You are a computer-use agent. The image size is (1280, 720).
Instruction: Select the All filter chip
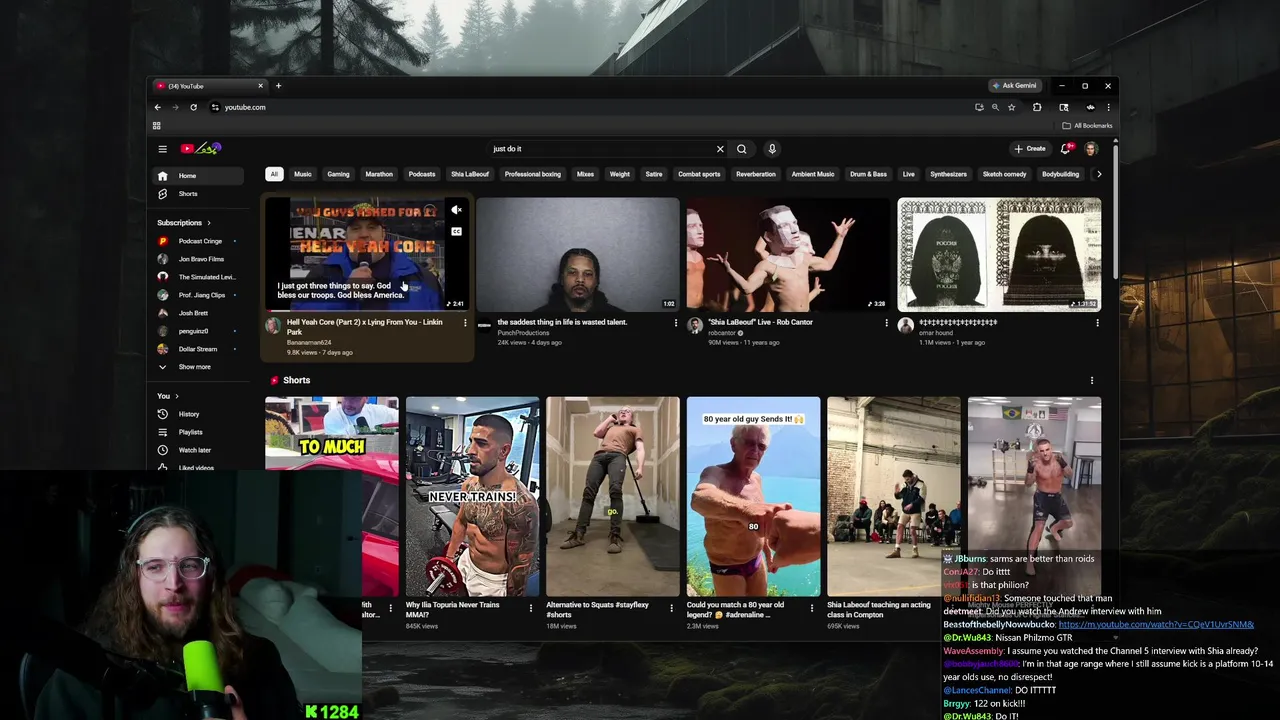pyautogui.click(x=274, y=174)
